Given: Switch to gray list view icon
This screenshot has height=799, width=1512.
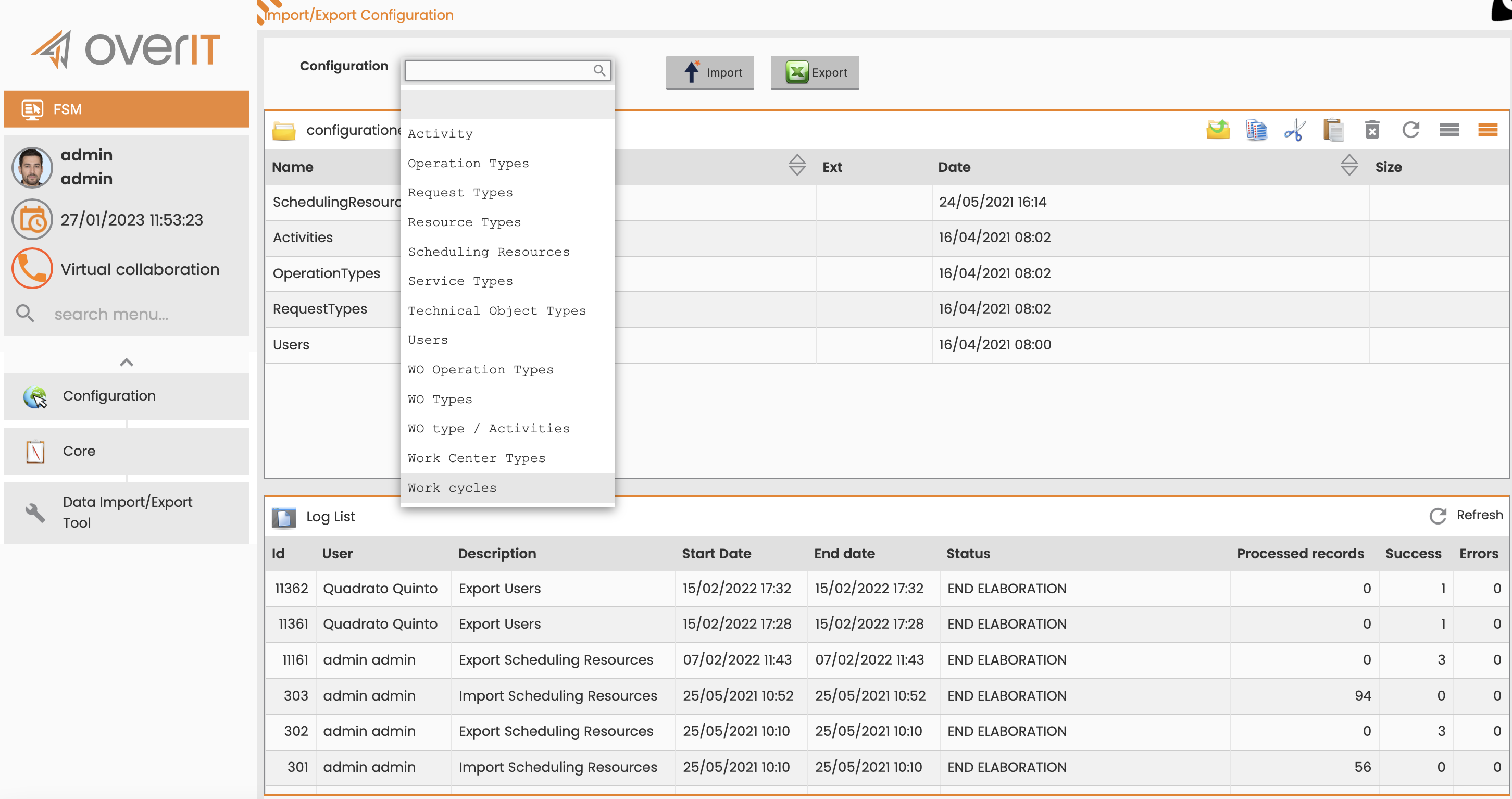Looking at the screenshot, I should coord(1449,130).
